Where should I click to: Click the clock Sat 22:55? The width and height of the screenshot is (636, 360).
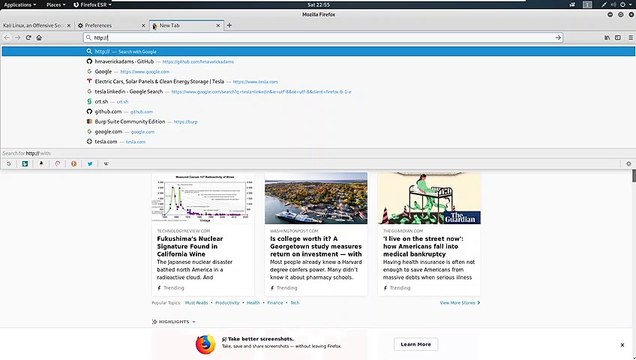click(318, 5)
